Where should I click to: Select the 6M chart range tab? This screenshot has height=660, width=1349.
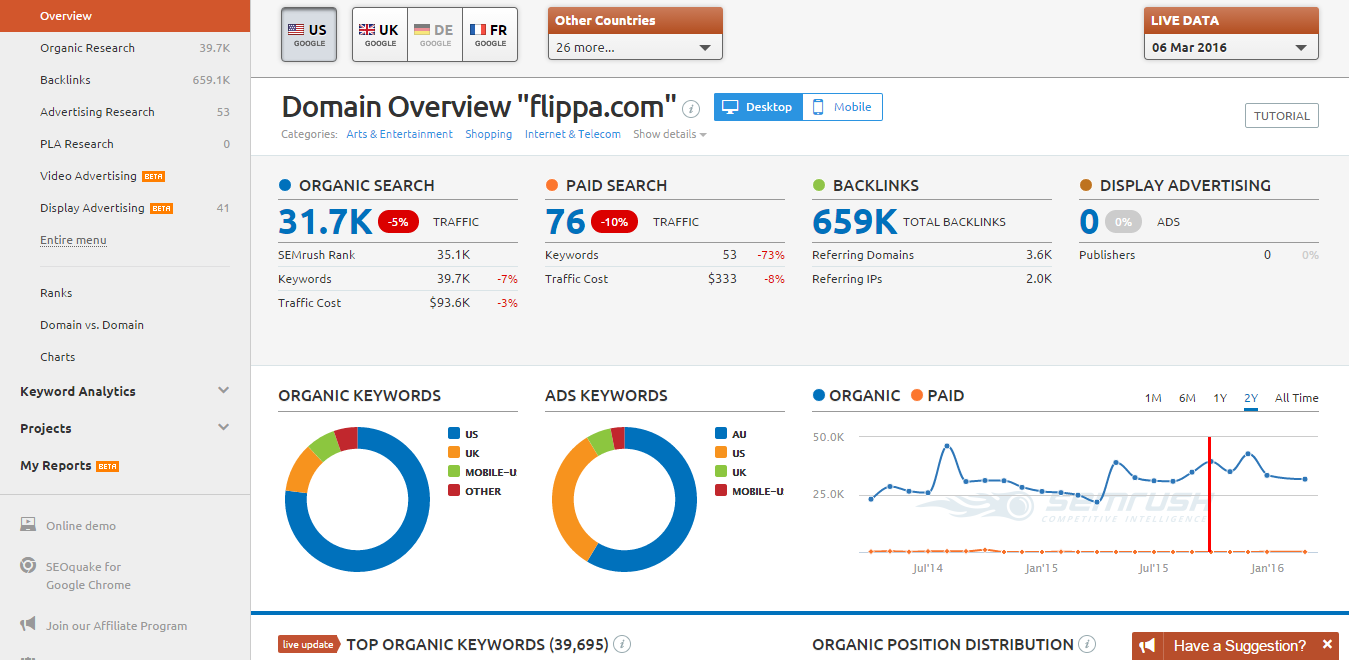click(x=1187, y=398)
